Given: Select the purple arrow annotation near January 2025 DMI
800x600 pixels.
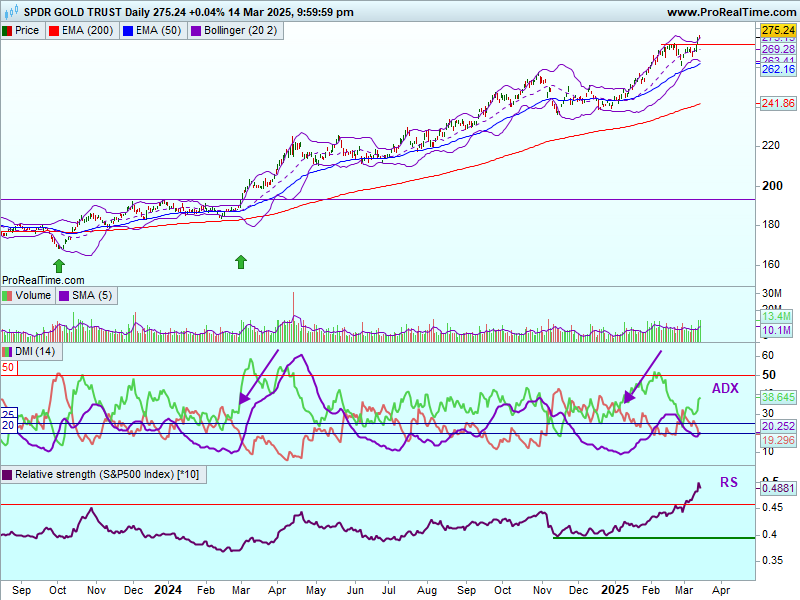Looking at the screenshot, I should [642, 377].
